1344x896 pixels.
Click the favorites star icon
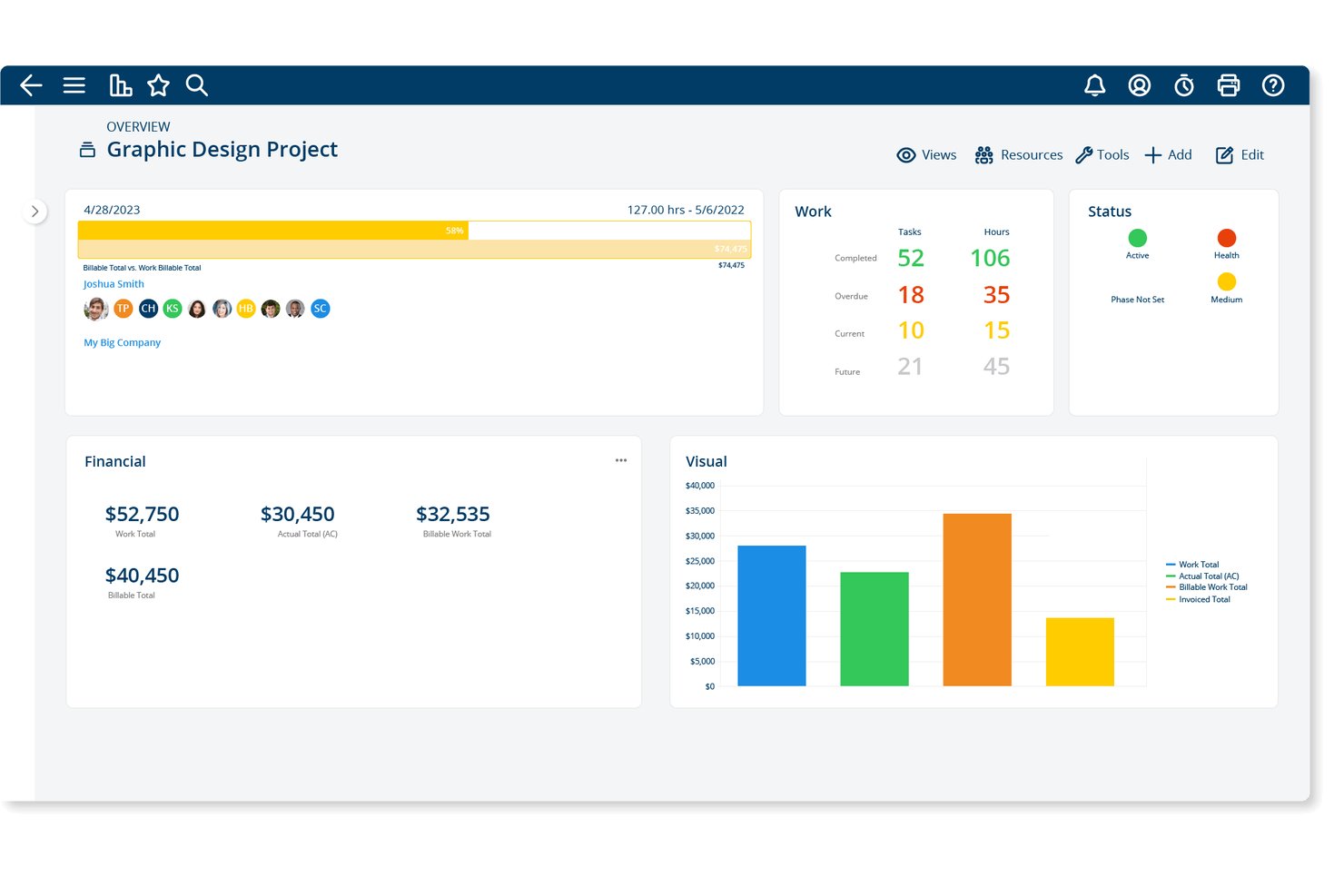[x=159, y=85]
